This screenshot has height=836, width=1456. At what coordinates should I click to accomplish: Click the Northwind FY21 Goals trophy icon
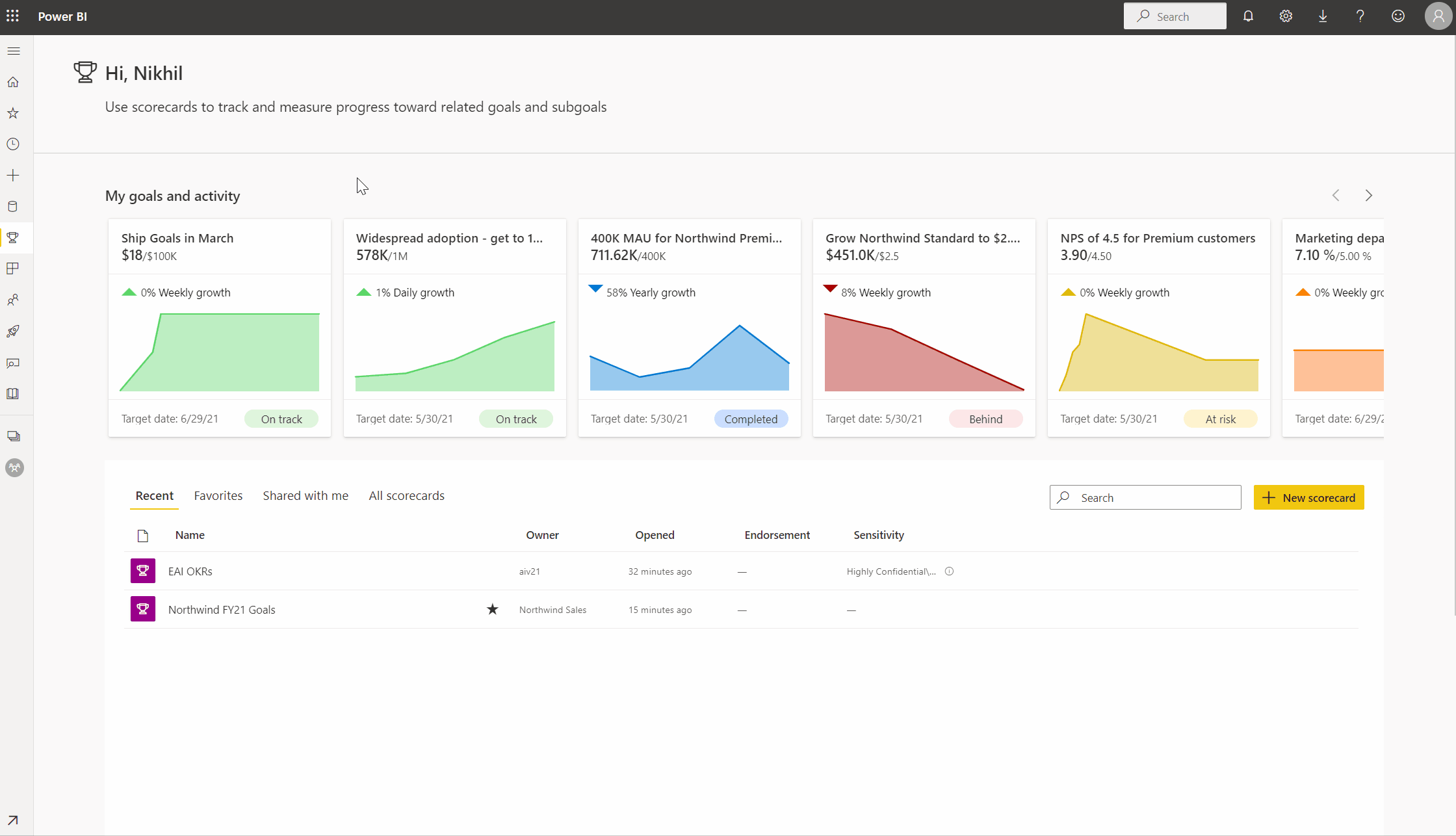pos(143,609)
